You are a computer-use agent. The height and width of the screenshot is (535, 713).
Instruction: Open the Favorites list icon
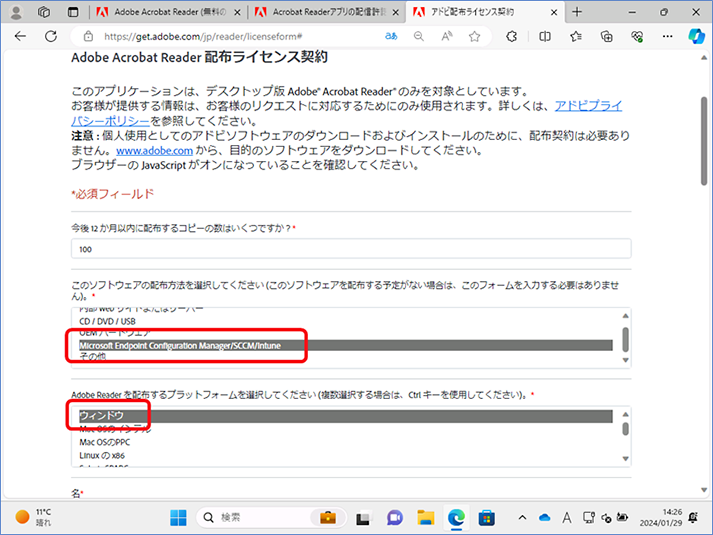pyautogui.click(x=576, y=36)
